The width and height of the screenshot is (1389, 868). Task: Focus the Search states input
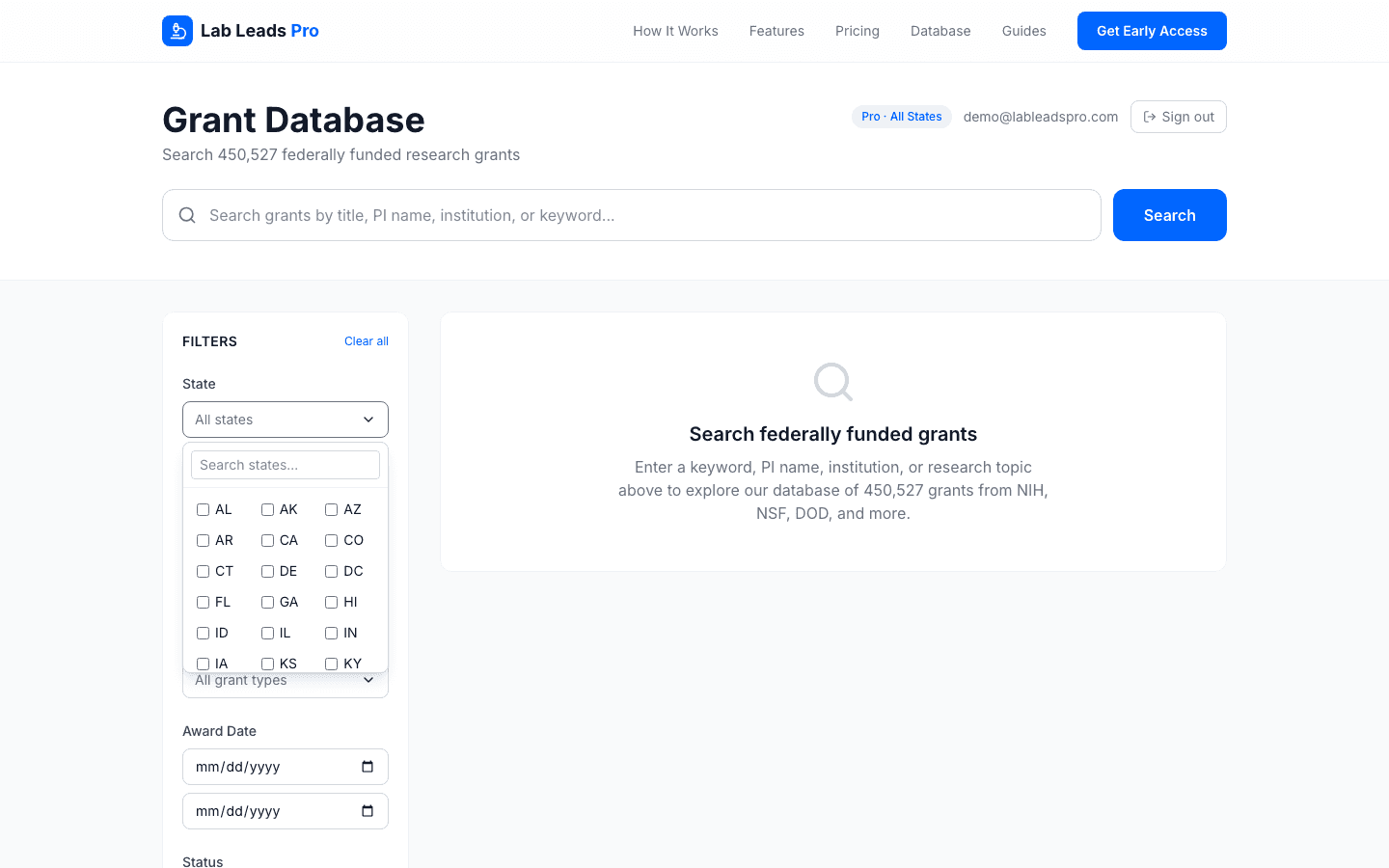coord(286,465)
